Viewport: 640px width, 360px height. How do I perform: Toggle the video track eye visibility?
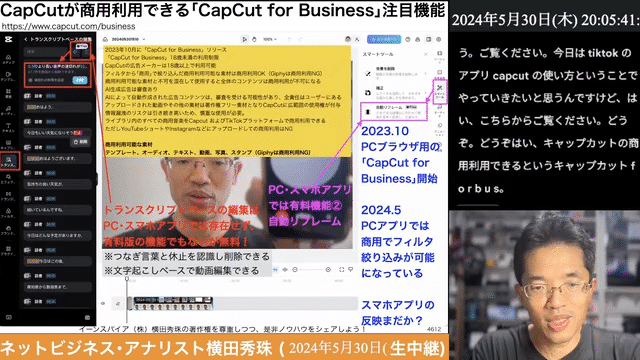103,303
